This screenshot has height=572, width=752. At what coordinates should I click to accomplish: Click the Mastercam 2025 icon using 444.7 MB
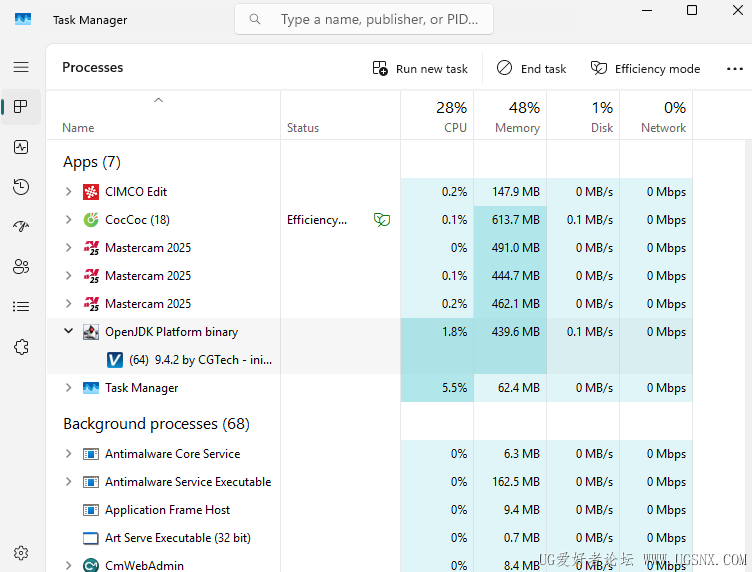(x=91, y=276)
